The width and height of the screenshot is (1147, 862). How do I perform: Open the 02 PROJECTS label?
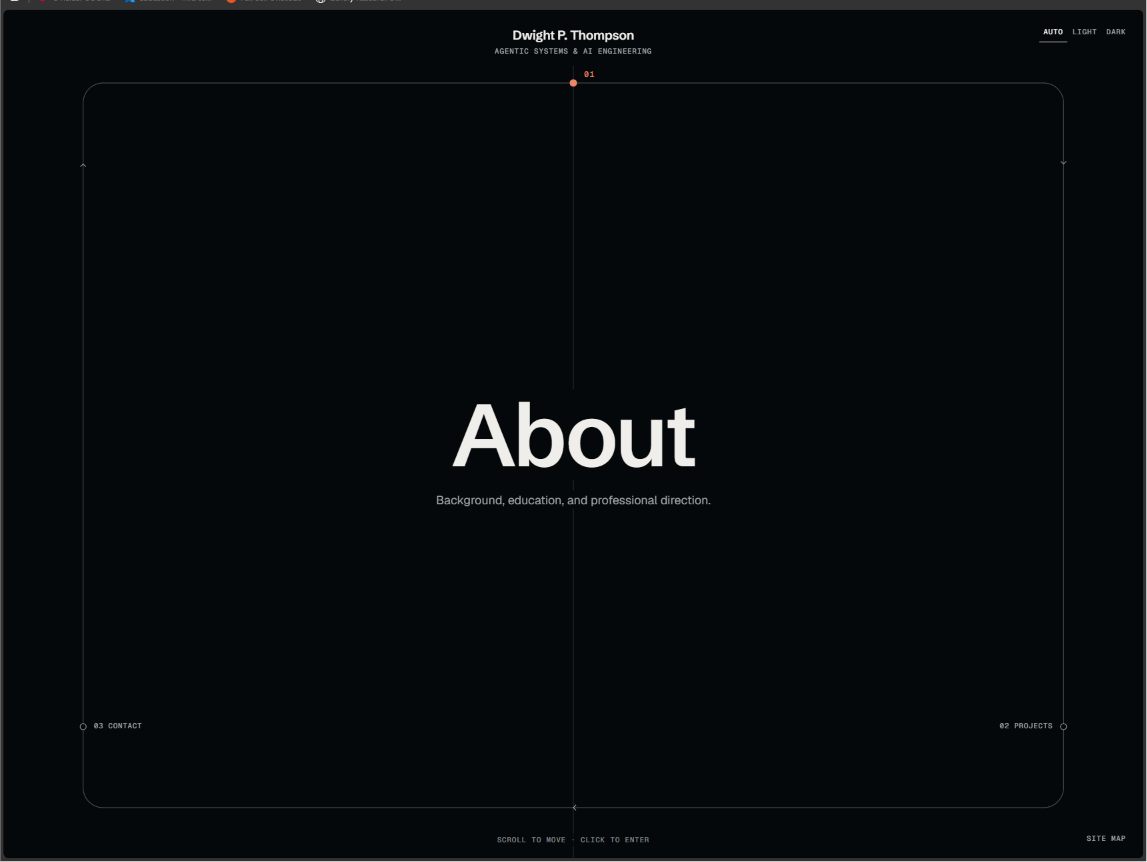tap(1026, 726)
